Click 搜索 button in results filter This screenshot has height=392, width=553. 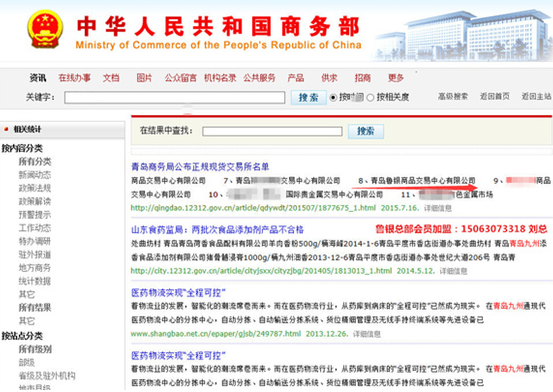tap(366, 131)
